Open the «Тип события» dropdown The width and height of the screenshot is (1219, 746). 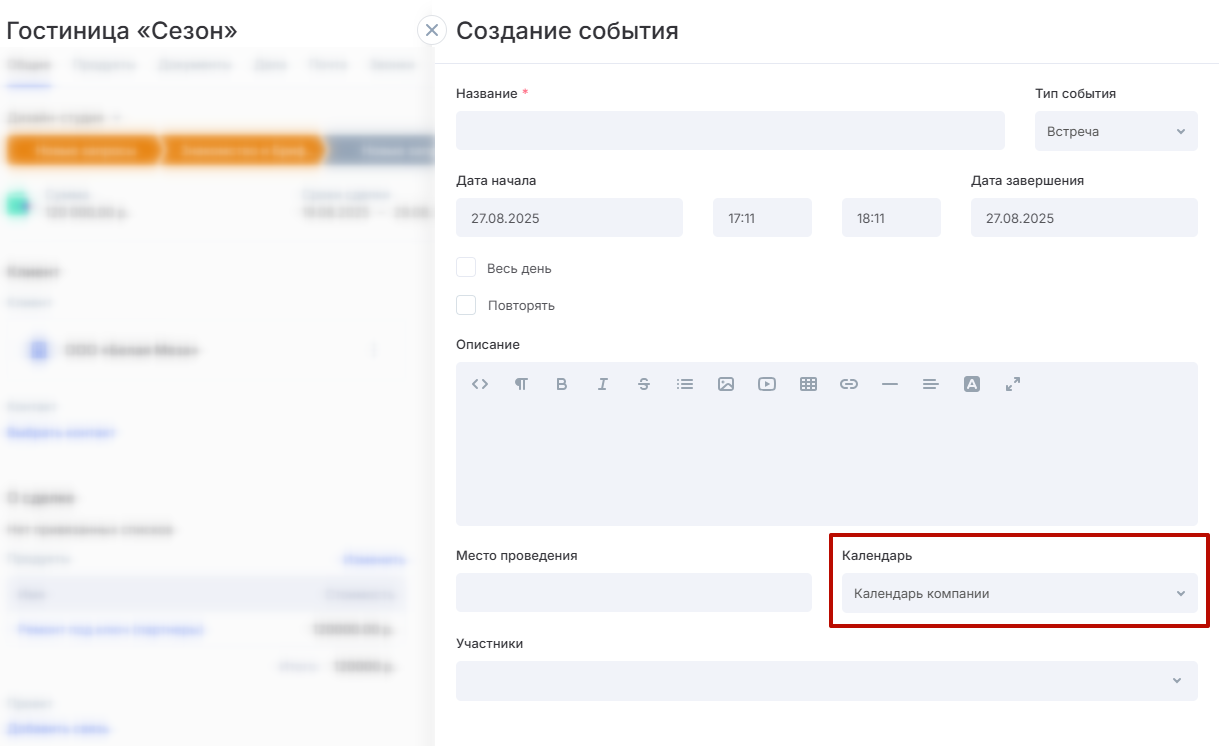[1115, 131]
